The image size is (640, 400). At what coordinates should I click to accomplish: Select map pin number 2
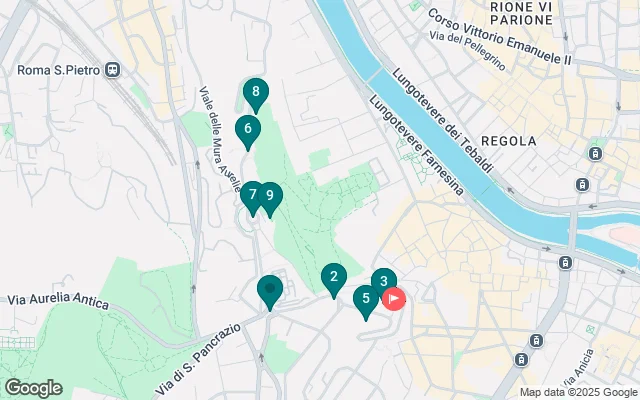(x=334, y=278)
